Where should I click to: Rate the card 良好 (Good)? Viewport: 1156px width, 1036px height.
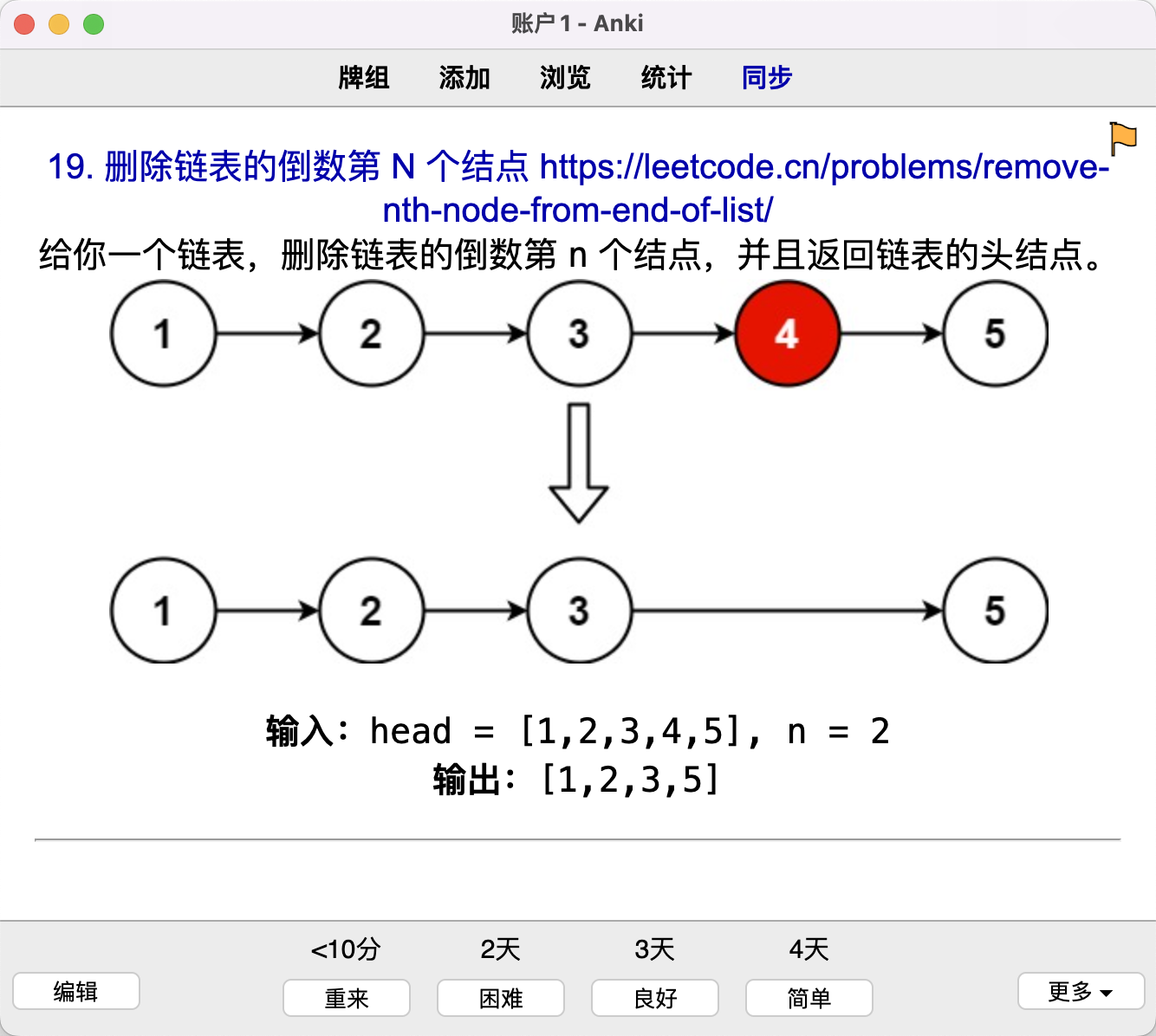click(x=655, y=998)
